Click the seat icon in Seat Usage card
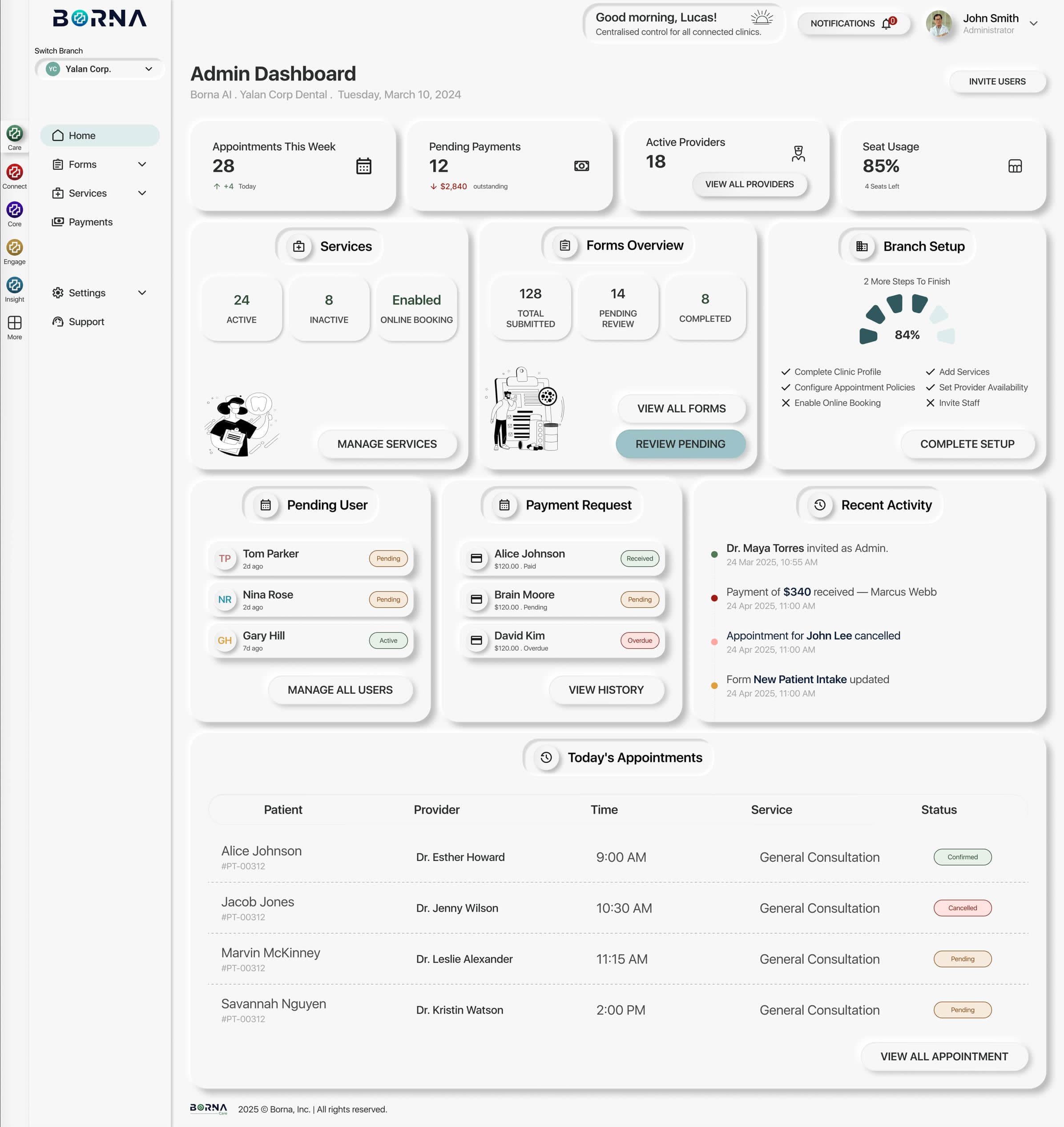Image resolution: width=1064 pixels, height=1127 pixels. (x=1015, y=166)
